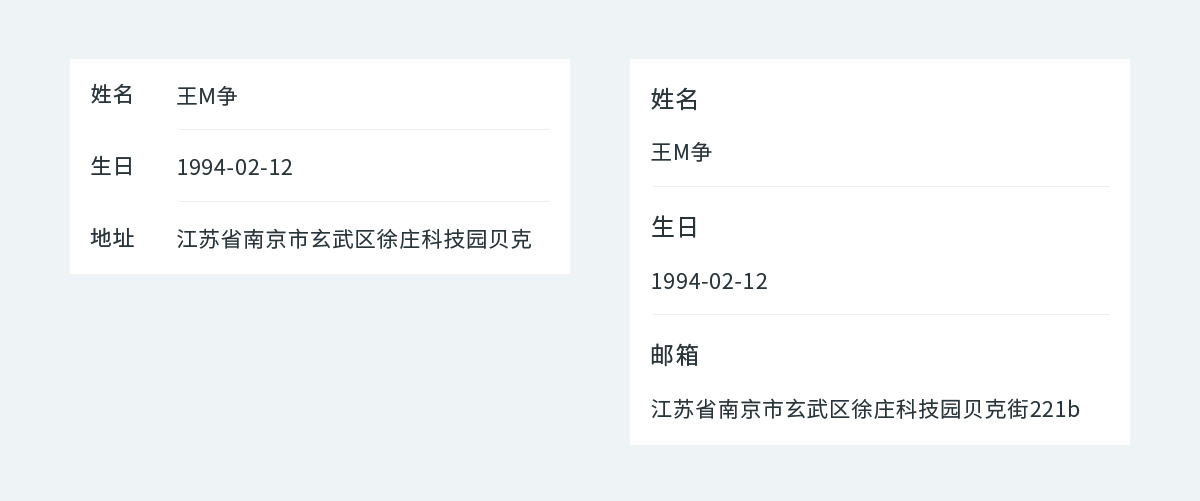Select the 1994-02-12 value in the 邮箱 card

pos(709,281)
